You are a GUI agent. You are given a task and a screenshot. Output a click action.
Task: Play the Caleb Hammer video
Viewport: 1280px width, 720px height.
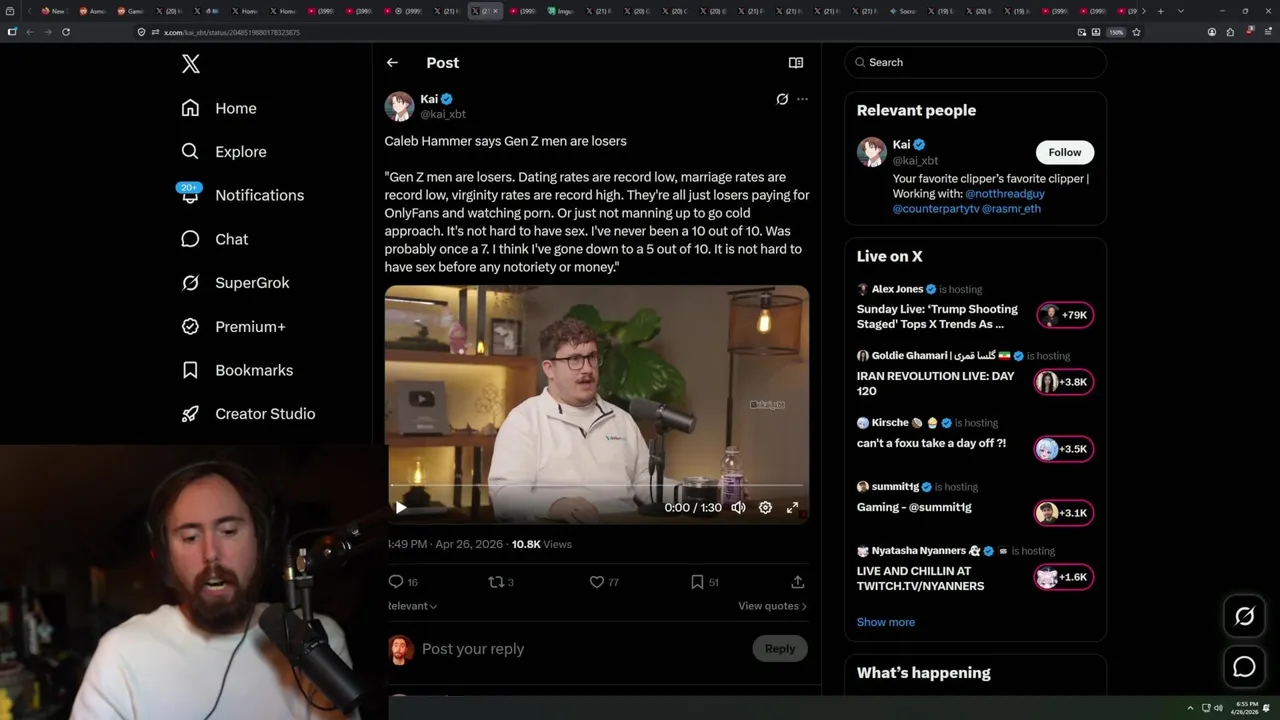coord(401,507)
